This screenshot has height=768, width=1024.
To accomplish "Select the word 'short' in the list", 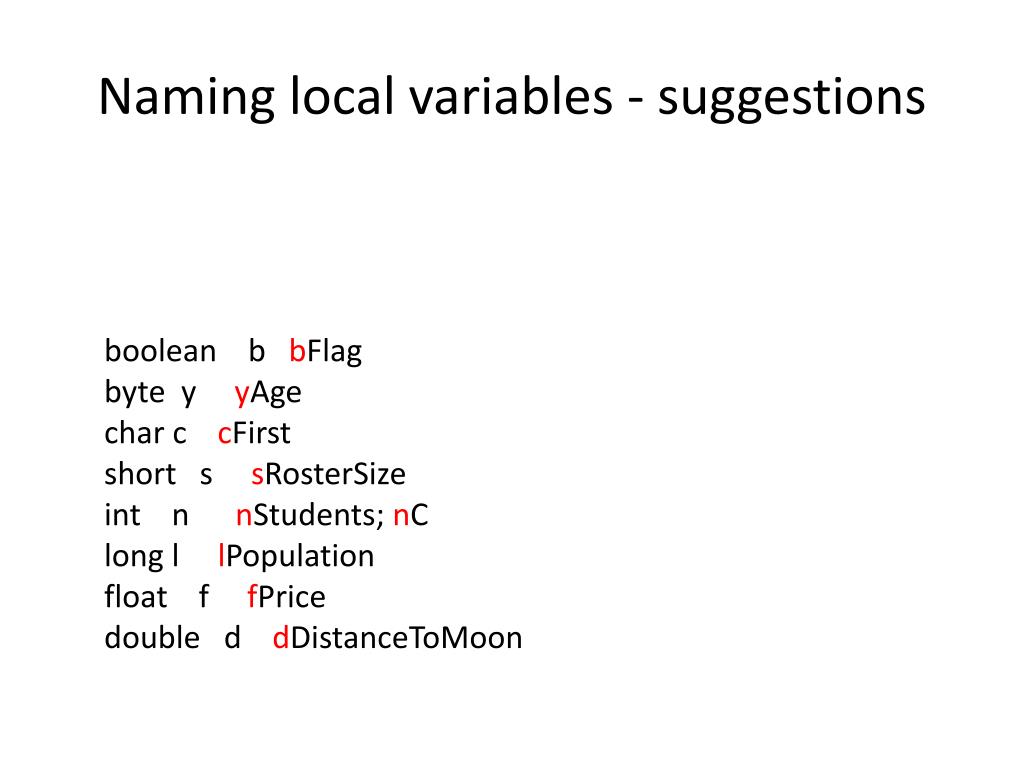I will point(140,475).
